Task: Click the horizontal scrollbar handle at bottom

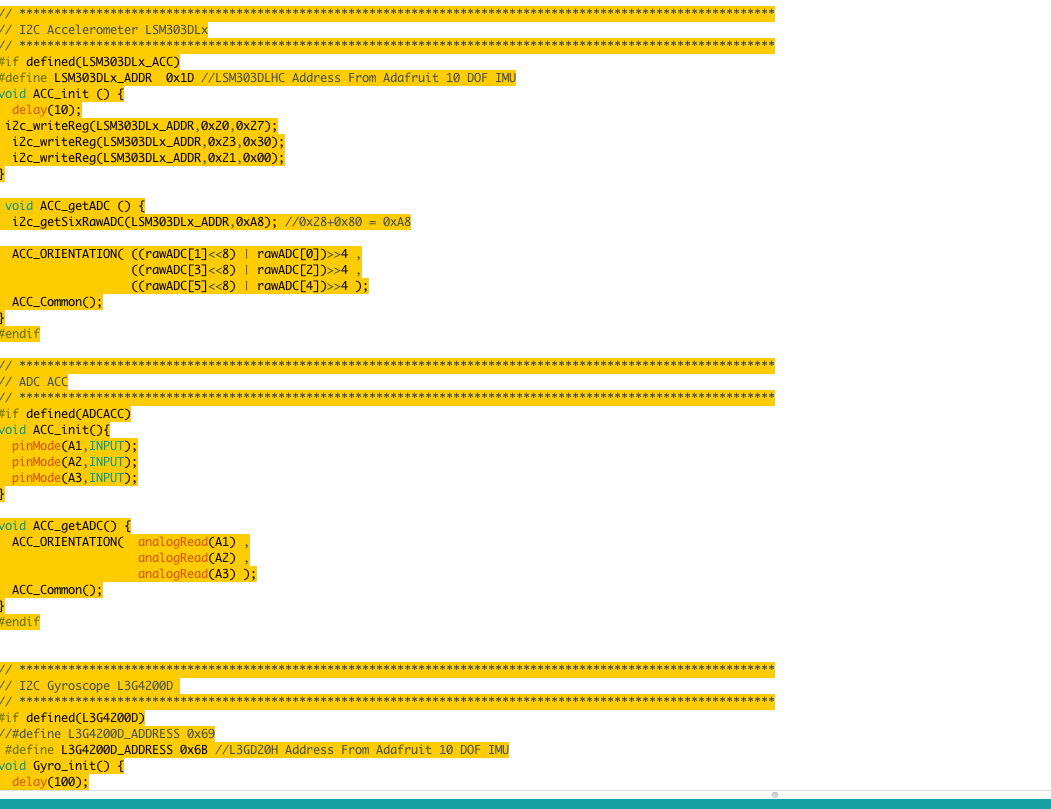Action: [775, 795]
